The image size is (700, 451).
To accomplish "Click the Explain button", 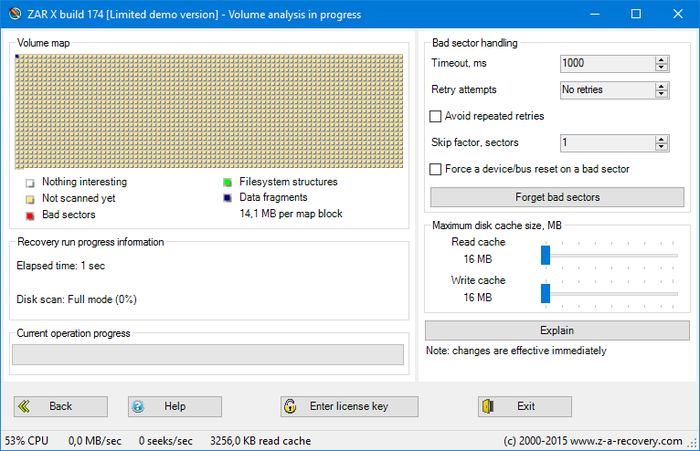I will point(557,330).
